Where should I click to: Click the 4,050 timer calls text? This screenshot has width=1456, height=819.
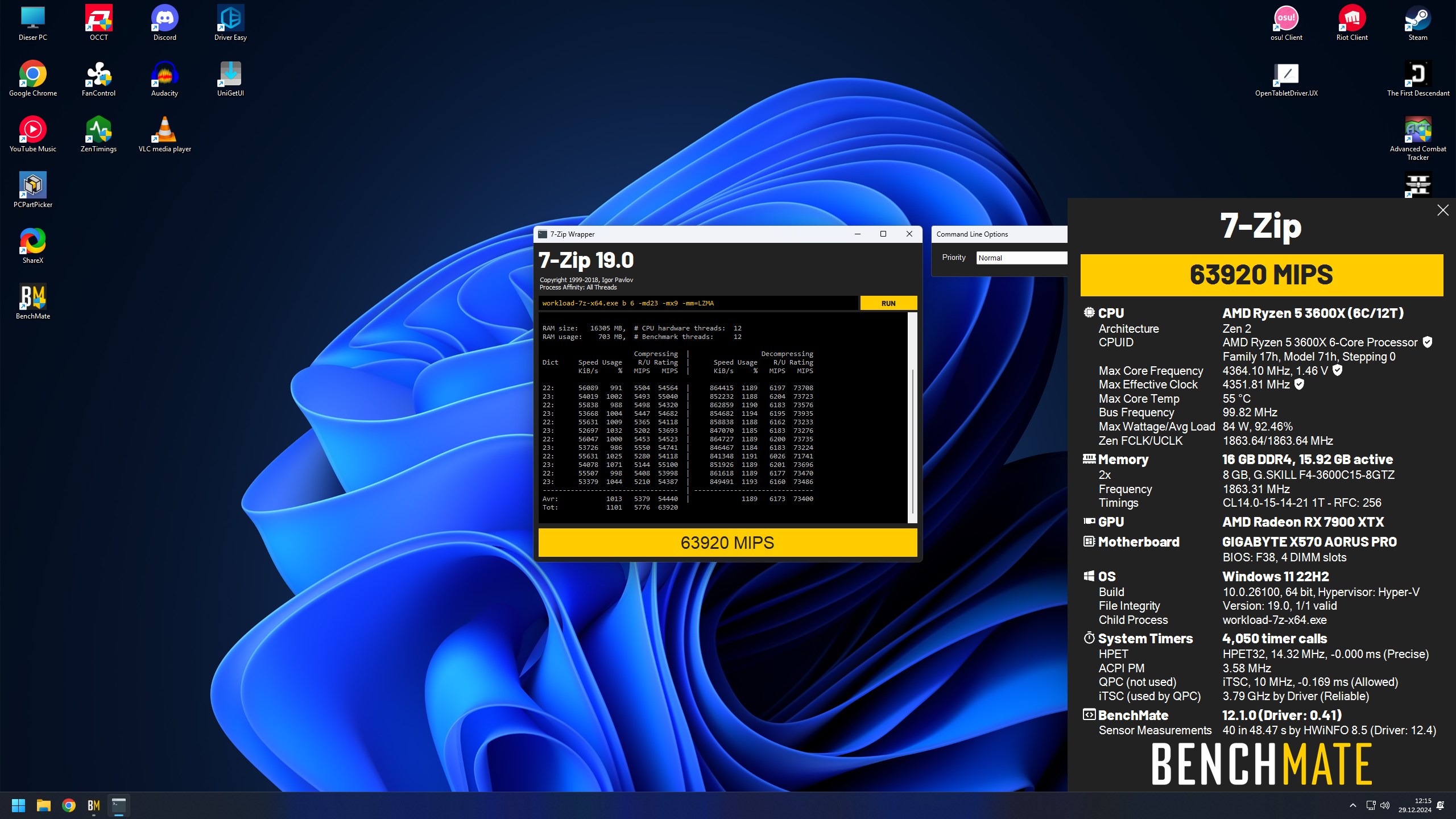tap(1275, 638)
